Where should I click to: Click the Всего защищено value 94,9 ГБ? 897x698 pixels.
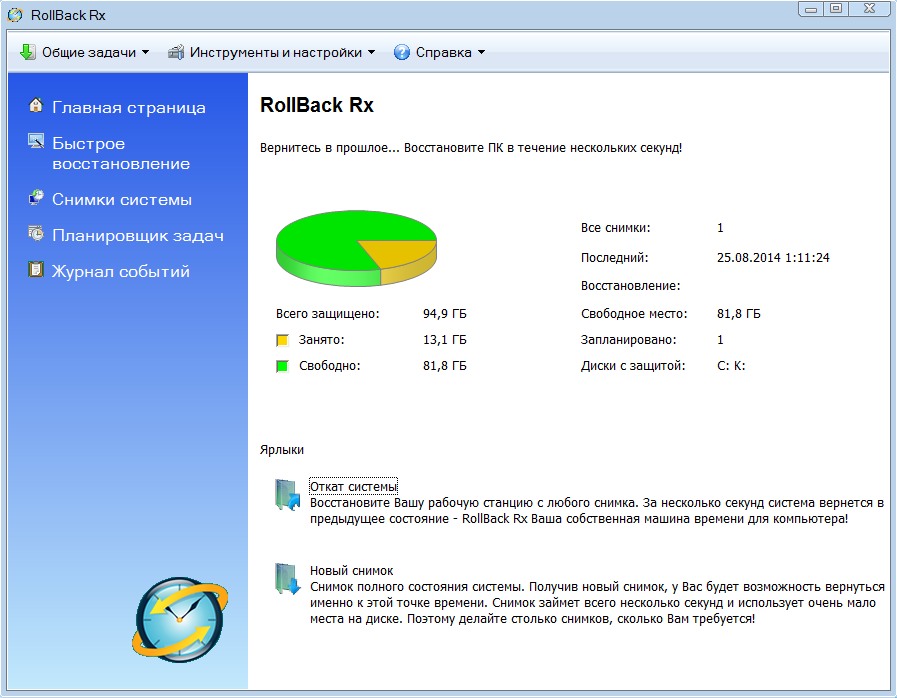pos(444,314)
